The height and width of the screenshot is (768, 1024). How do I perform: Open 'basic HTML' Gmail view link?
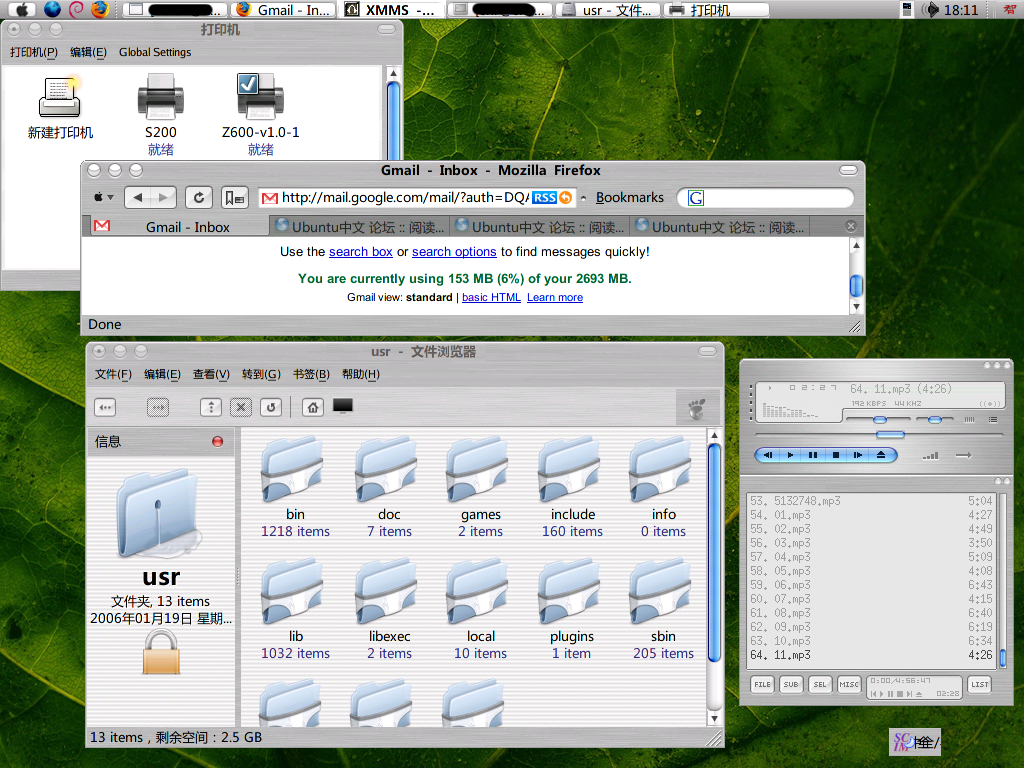[x=491, y=297]
